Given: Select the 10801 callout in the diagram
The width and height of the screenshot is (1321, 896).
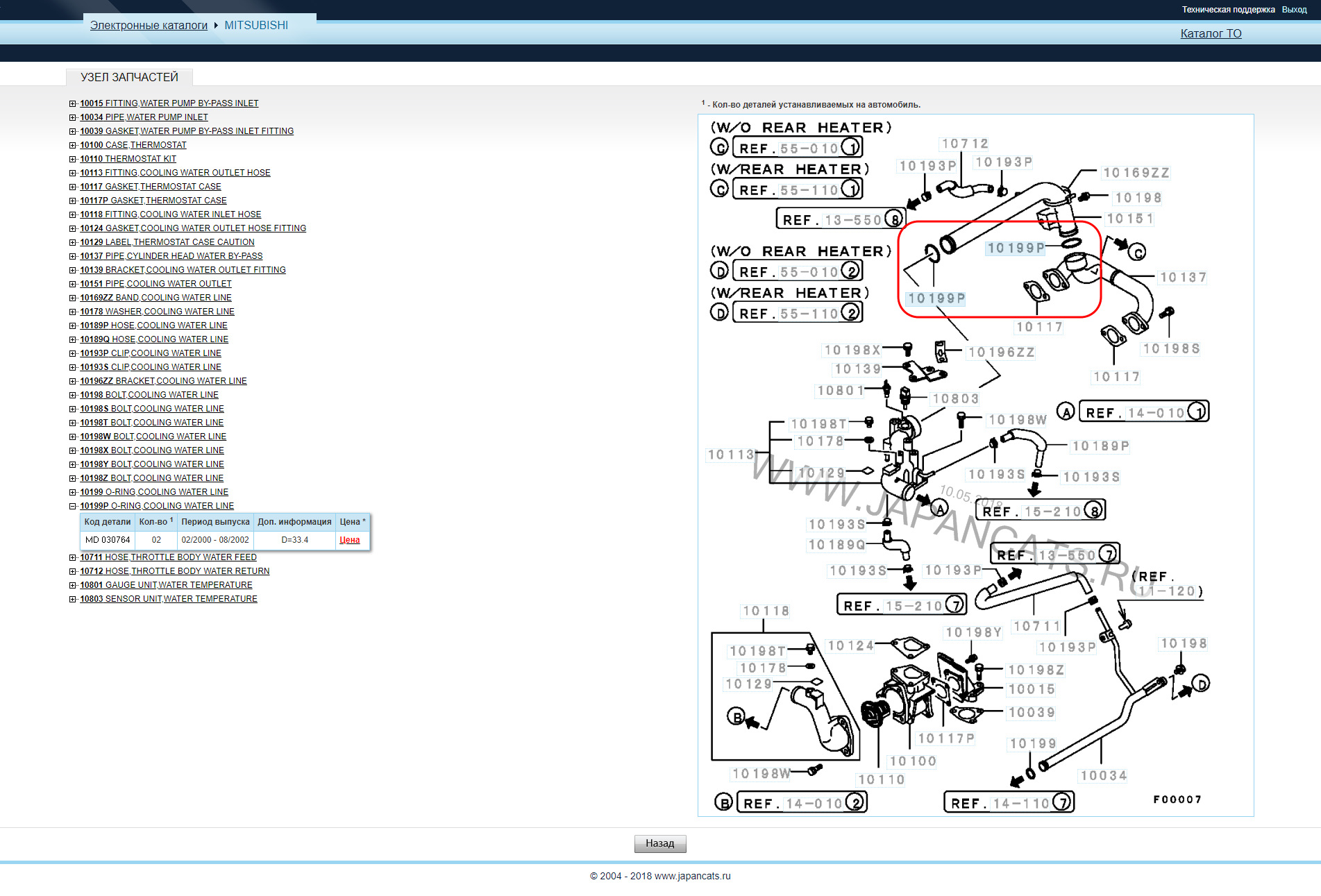Looking at the screenshot, I should (x=841, y=391).
